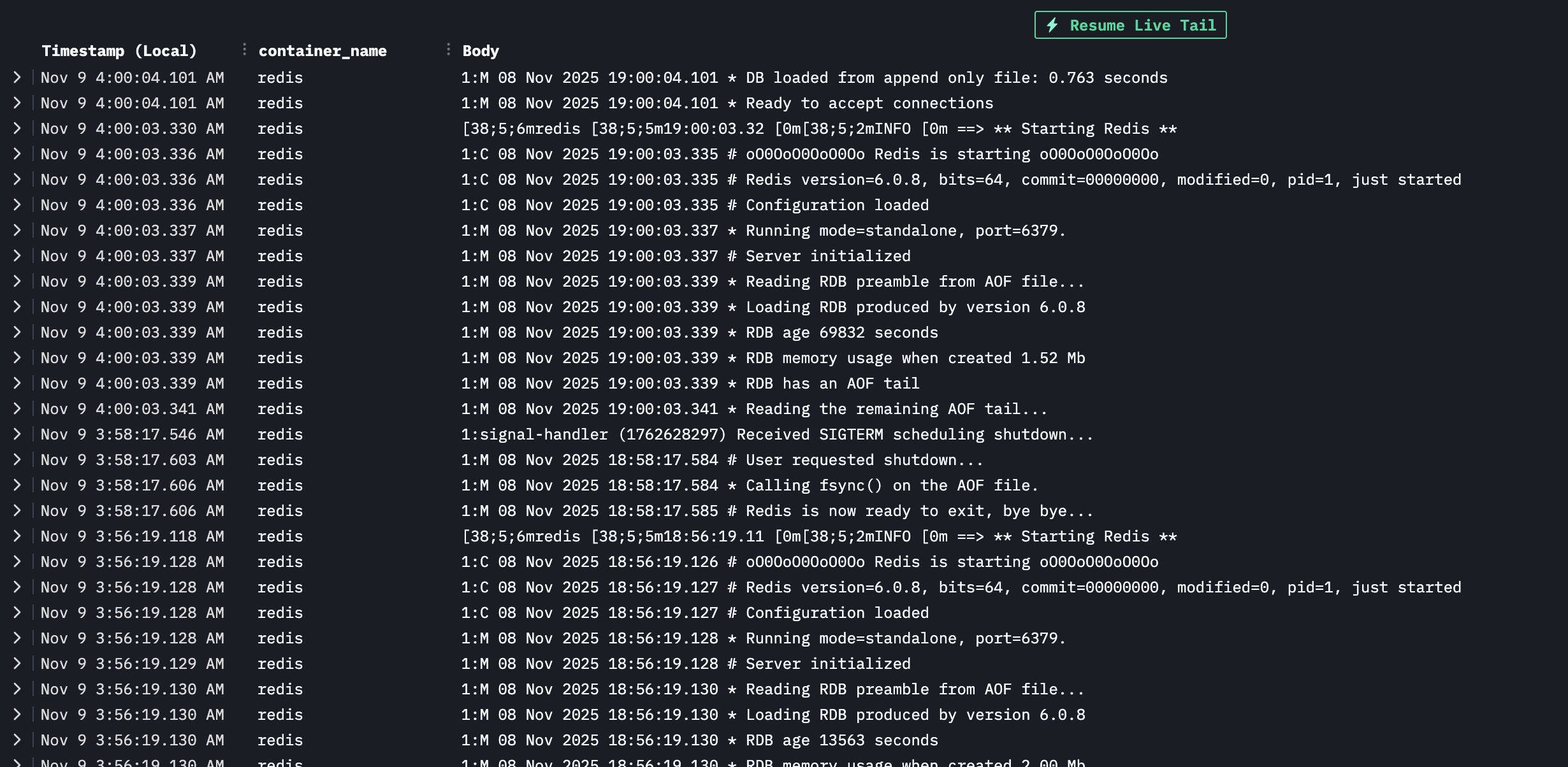Open the container_name column options dots menu
Image resolution: width=1568 pixels, height=767 pixels.
[449, 50]
